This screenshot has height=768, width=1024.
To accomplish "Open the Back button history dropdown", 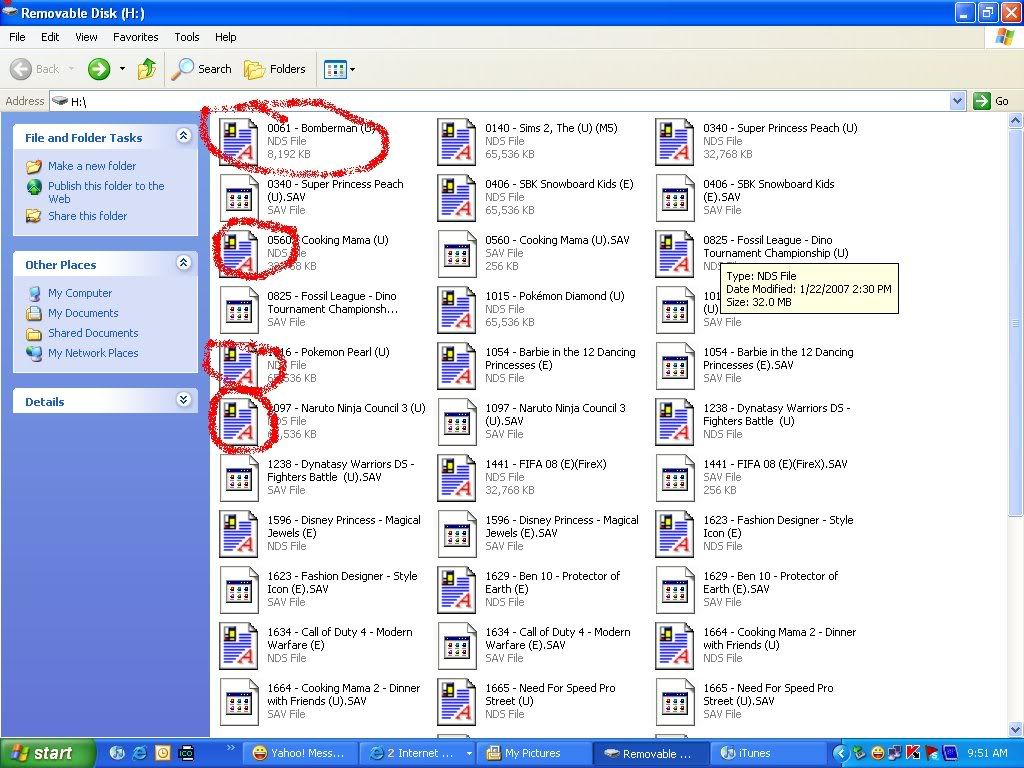I will tap(71, 69).
